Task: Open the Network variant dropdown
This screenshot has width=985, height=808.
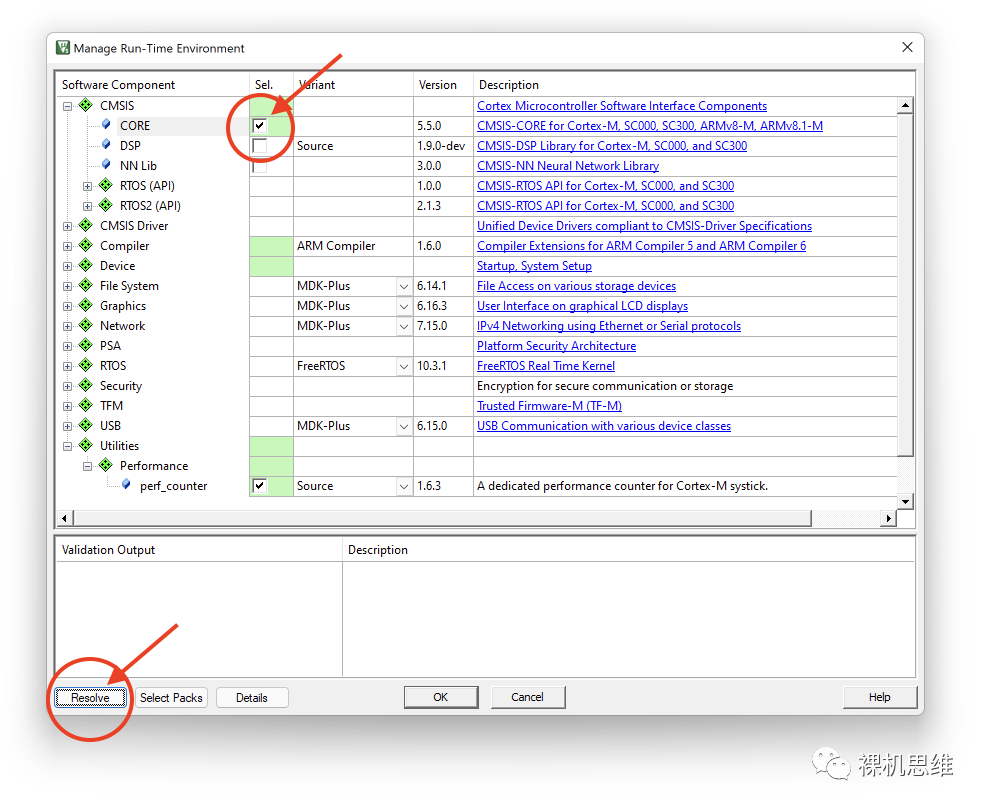Action: coord(404,327)
